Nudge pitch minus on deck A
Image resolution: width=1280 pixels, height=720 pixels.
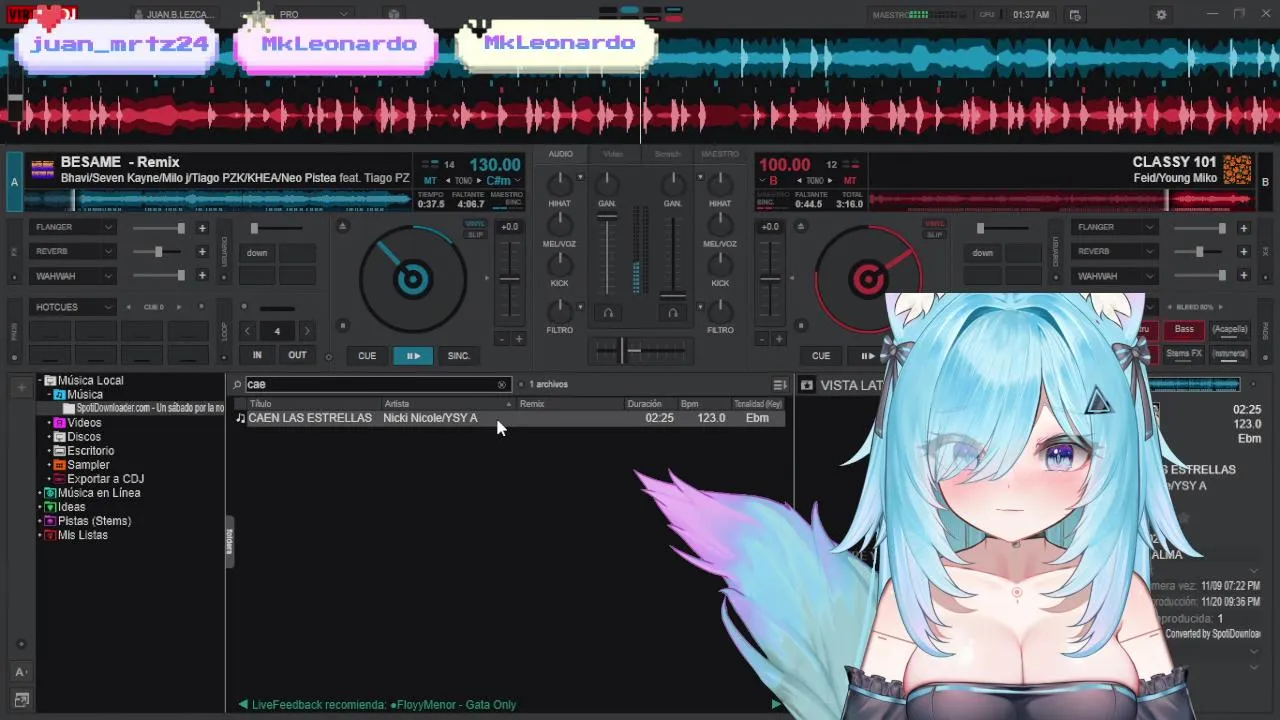click(x=501, y=339)
